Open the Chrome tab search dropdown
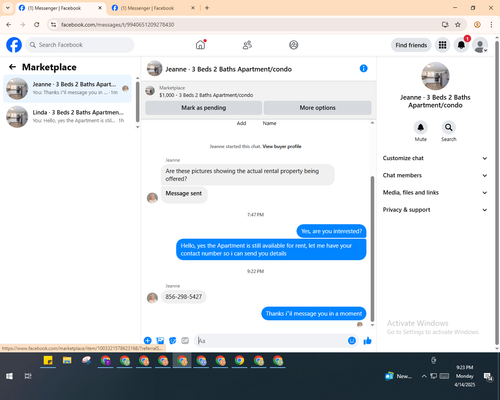Screen dimensions: 500x400 pyautogui.click(x=7, y=8)
